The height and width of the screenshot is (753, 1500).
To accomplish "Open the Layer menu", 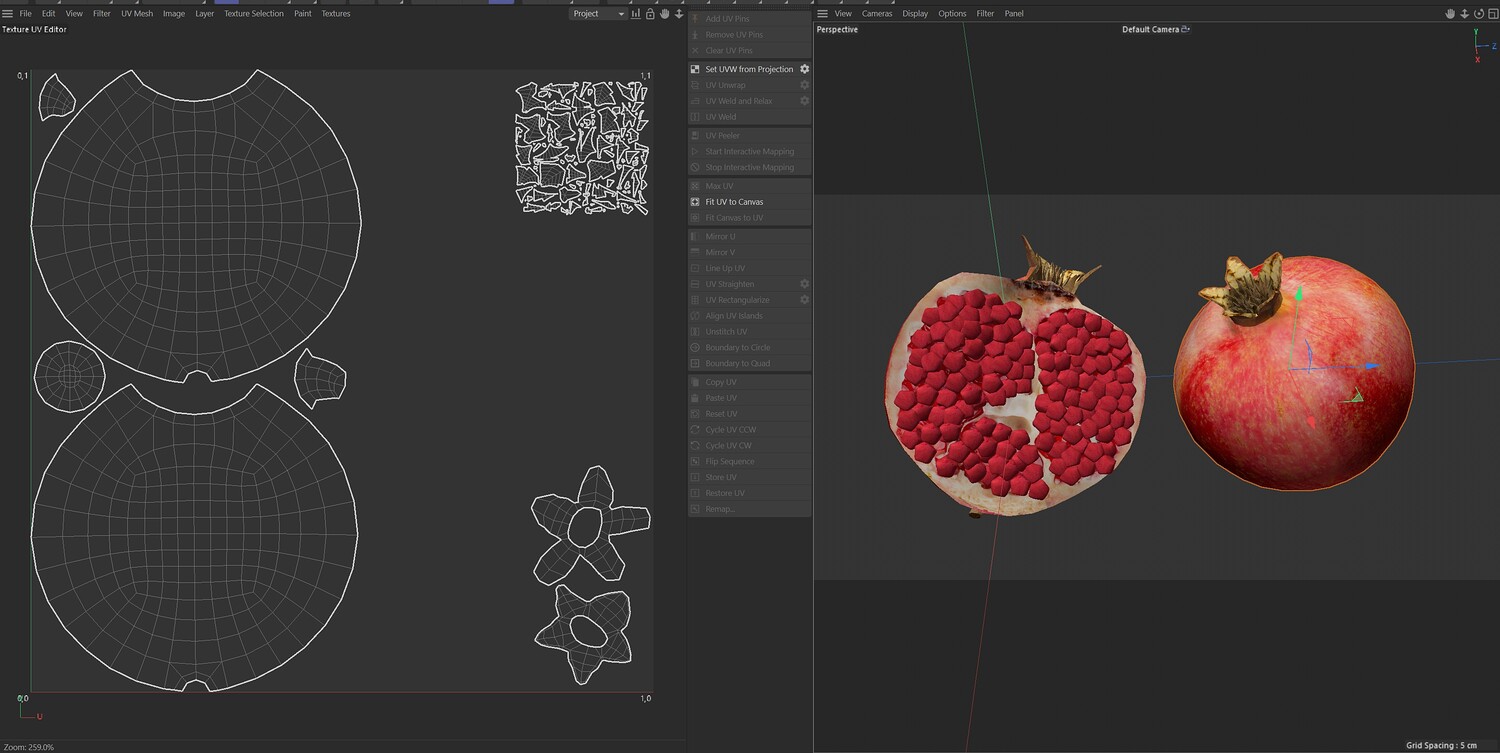I will (x=204, y=14).
